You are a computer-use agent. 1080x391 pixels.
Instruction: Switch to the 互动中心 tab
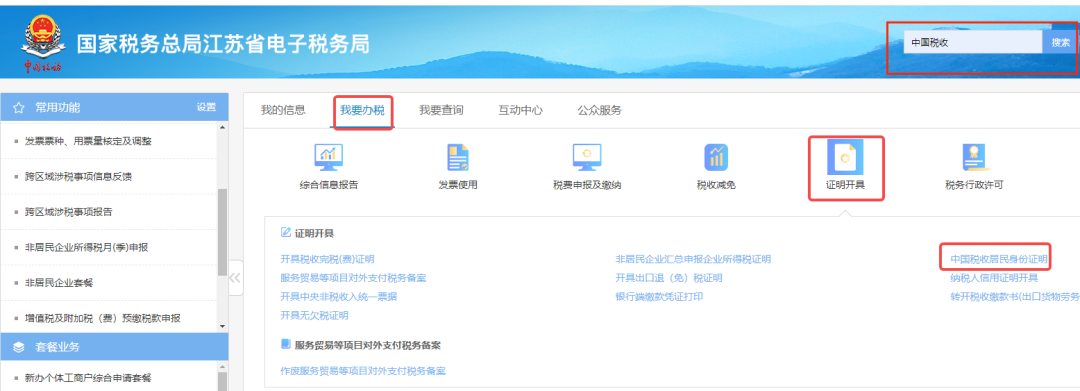click(x=521, y=110)
